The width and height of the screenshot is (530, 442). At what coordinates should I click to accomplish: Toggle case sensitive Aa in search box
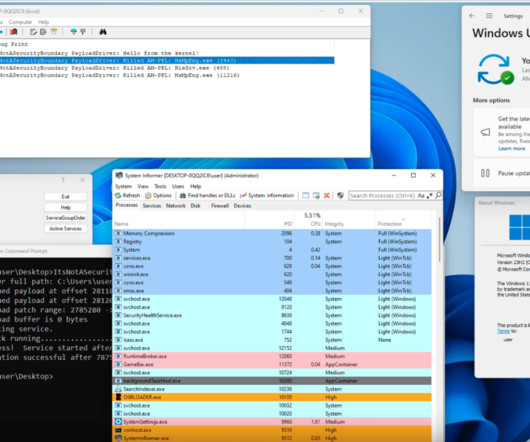click(421, 195)
